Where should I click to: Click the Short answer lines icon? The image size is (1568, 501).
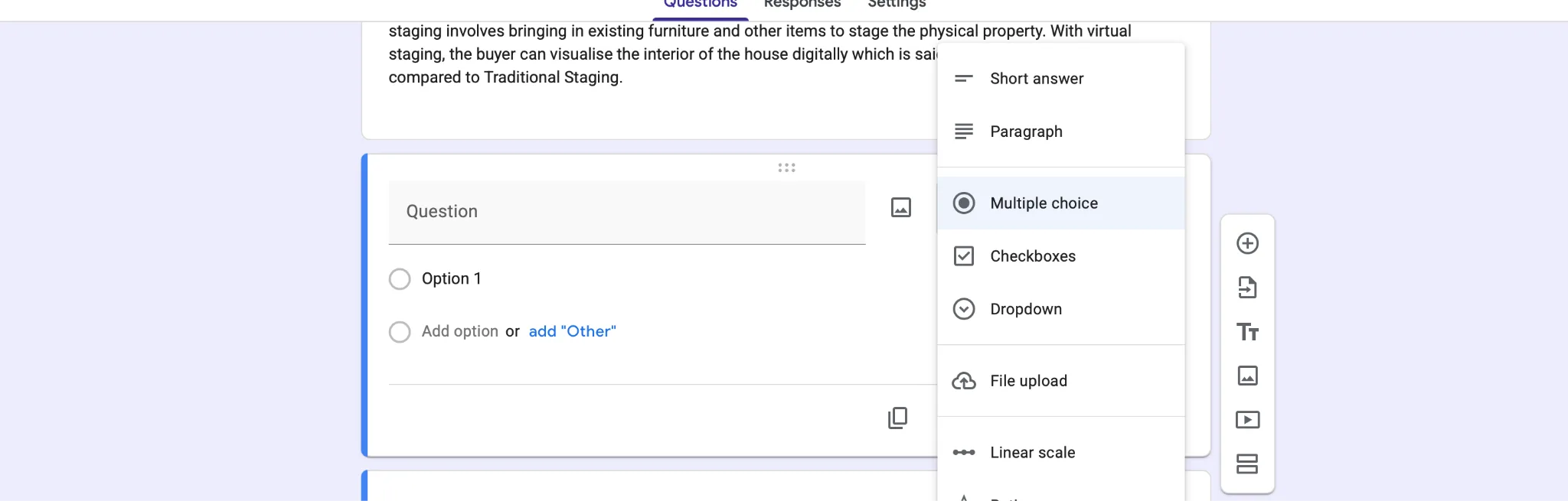[x=964, y=78]
